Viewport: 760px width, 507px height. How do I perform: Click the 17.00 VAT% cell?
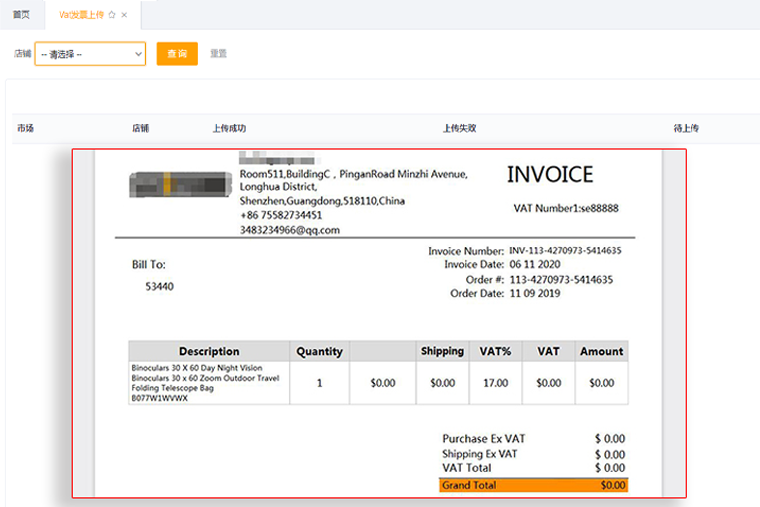(x=495, y=383)
